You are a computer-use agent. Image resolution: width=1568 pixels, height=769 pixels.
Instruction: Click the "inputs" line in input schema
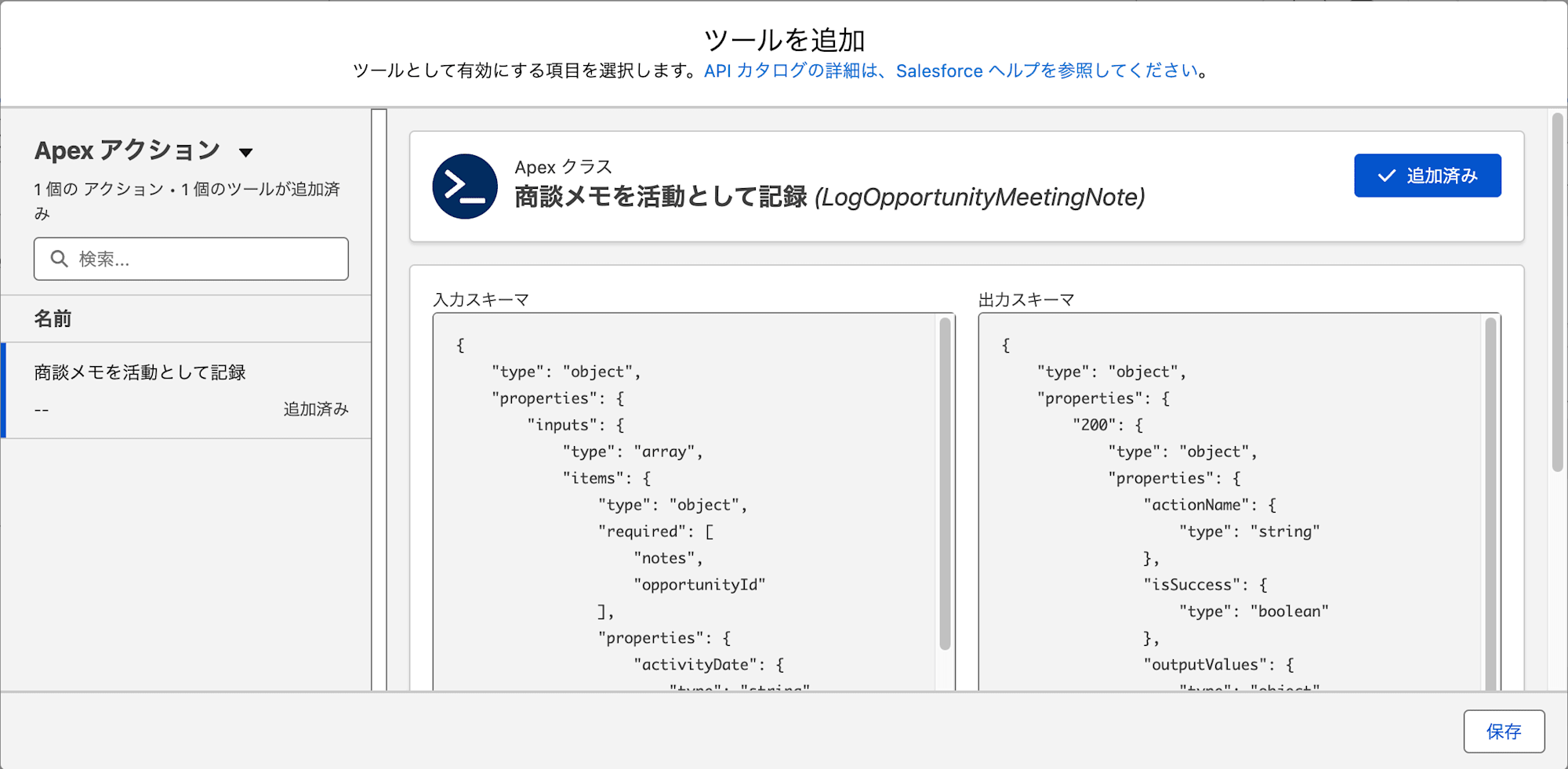tap(575, 425)
